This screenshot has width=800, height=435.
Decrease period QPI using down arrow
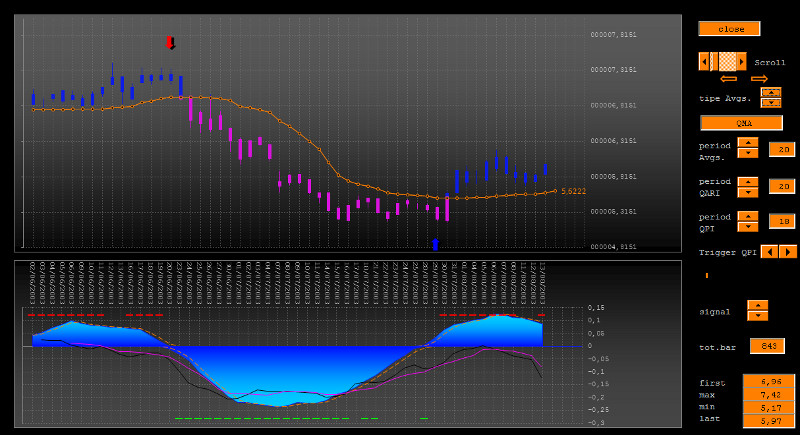[x=747, y=227]
